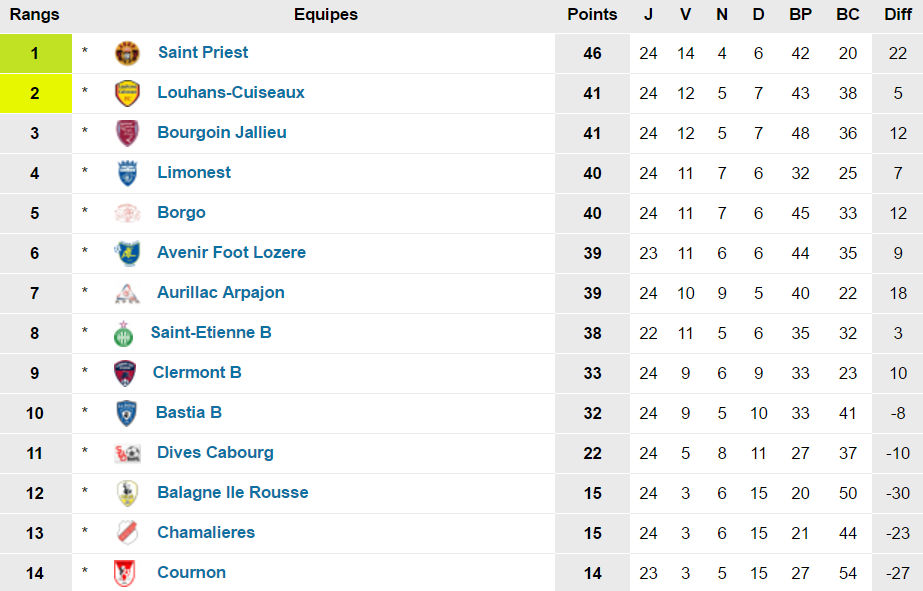
Task: Click the Points column header
Action: pyautogui.click(x=592, y=15)
